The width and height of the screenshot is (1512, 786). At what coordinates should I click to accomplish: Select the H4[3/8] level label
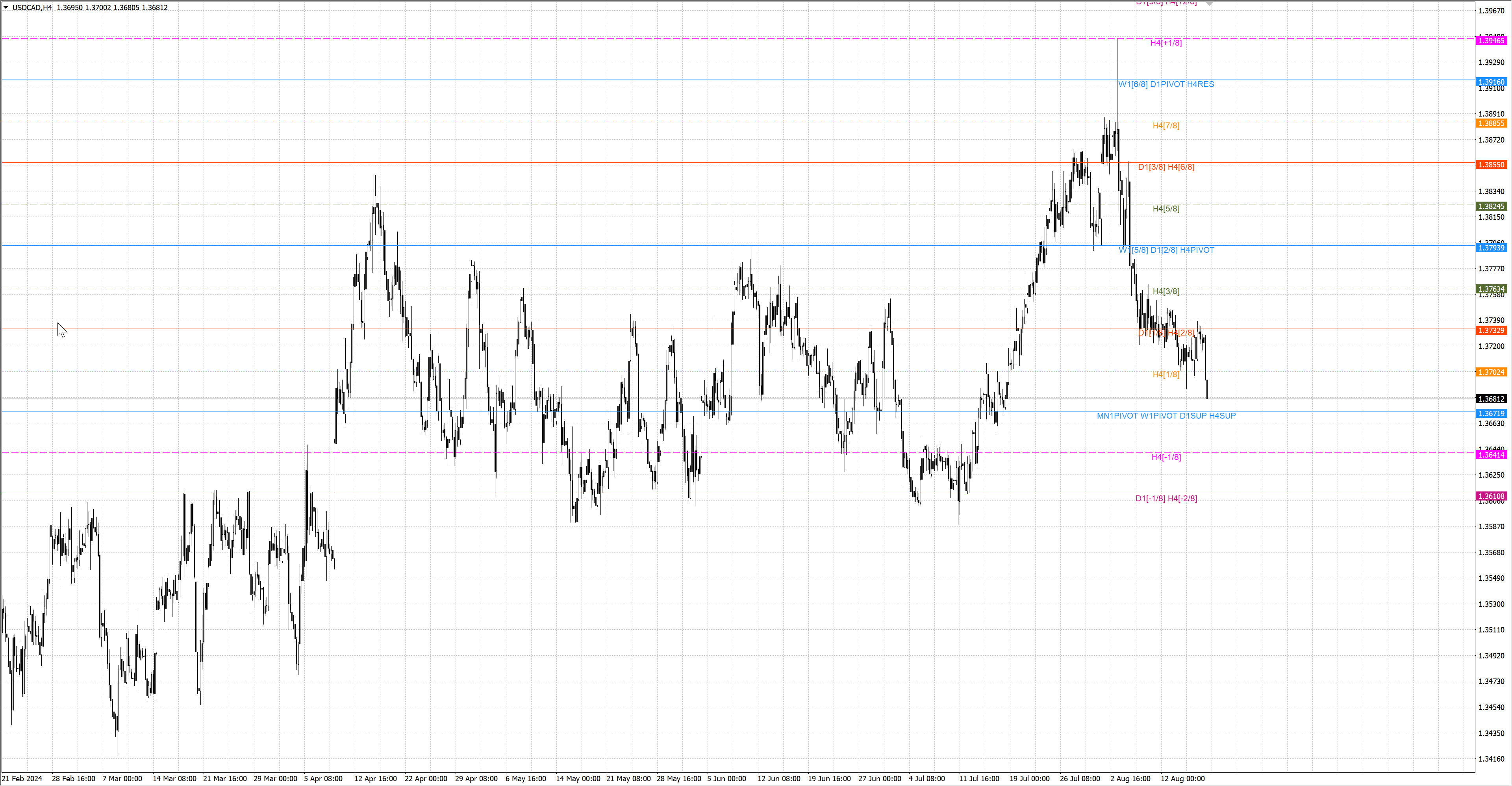(x=1165, y=291)
